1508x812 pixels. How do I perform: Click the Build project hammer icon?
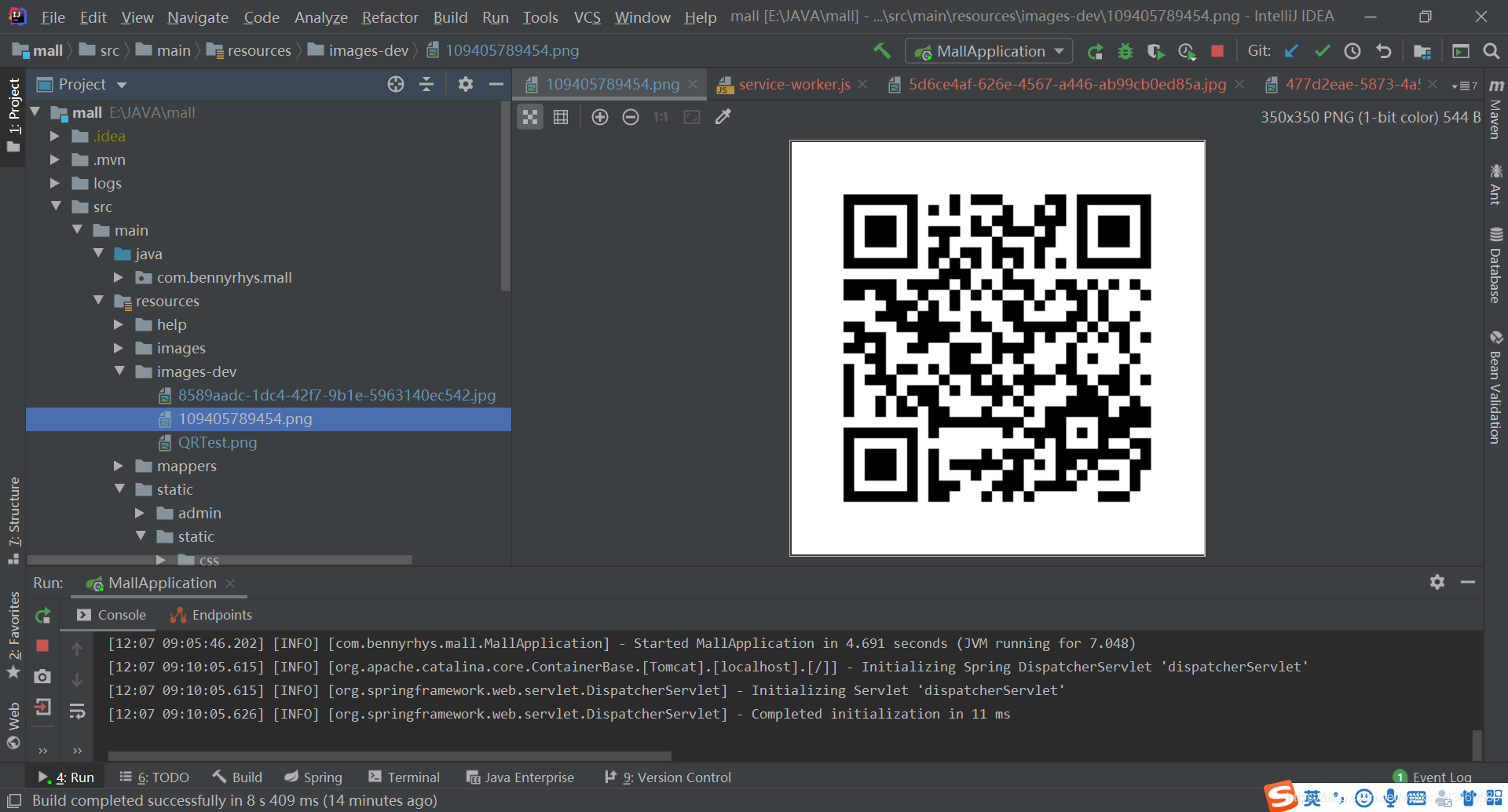(882, 51)
